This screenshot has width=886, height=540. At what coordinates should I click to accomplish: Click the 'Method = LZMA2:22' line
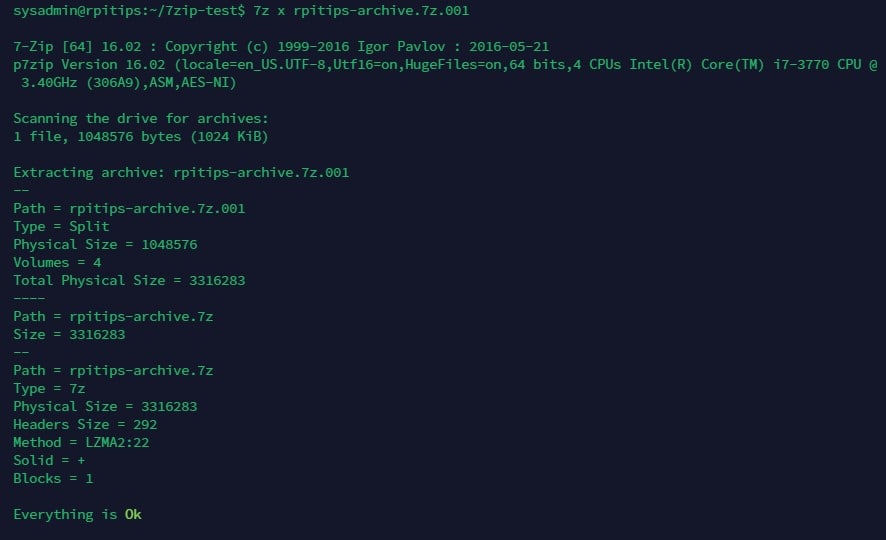click(81, 442)
